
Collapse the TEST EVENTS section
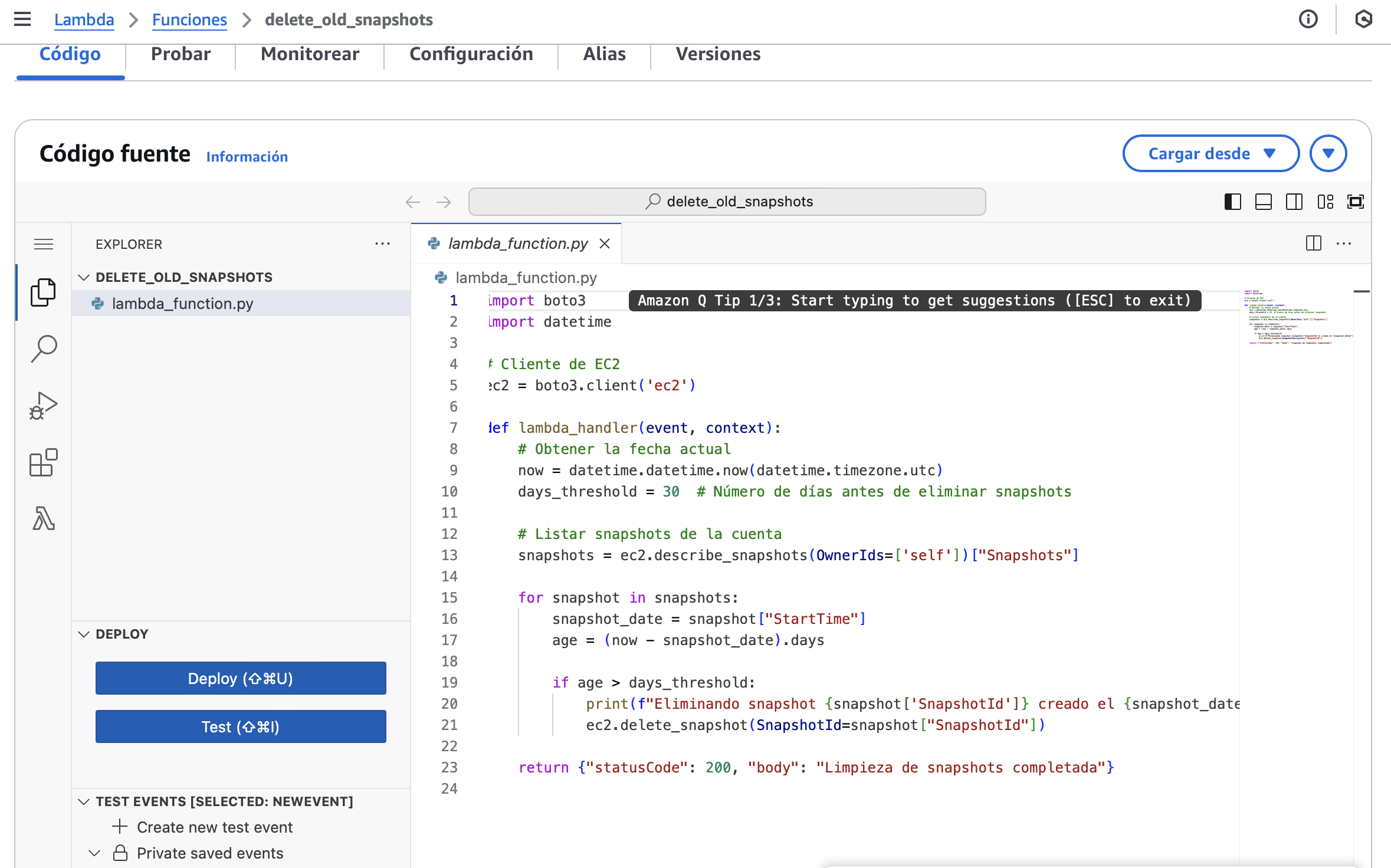pyautogui.click(x=84, y=801)
